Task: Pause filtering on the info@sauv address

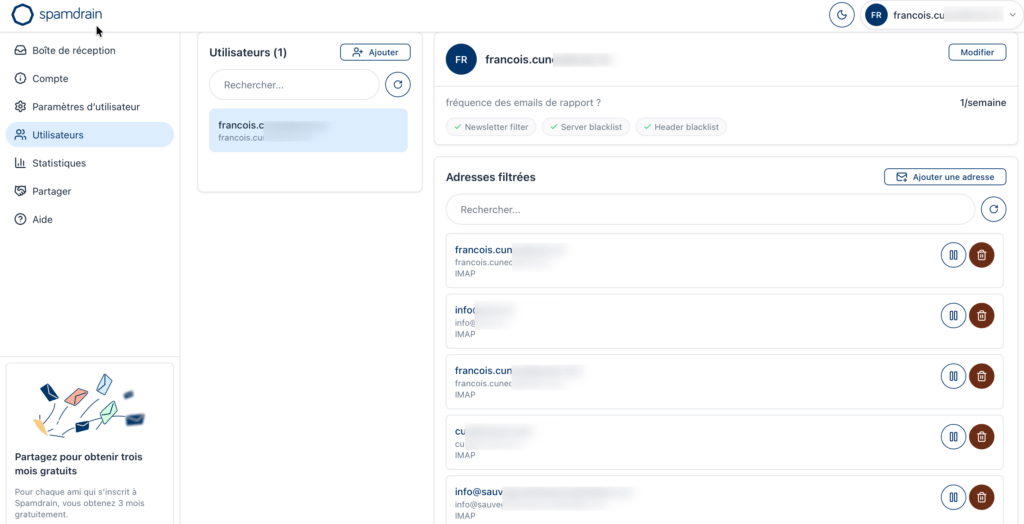Action: pos(953,497)
